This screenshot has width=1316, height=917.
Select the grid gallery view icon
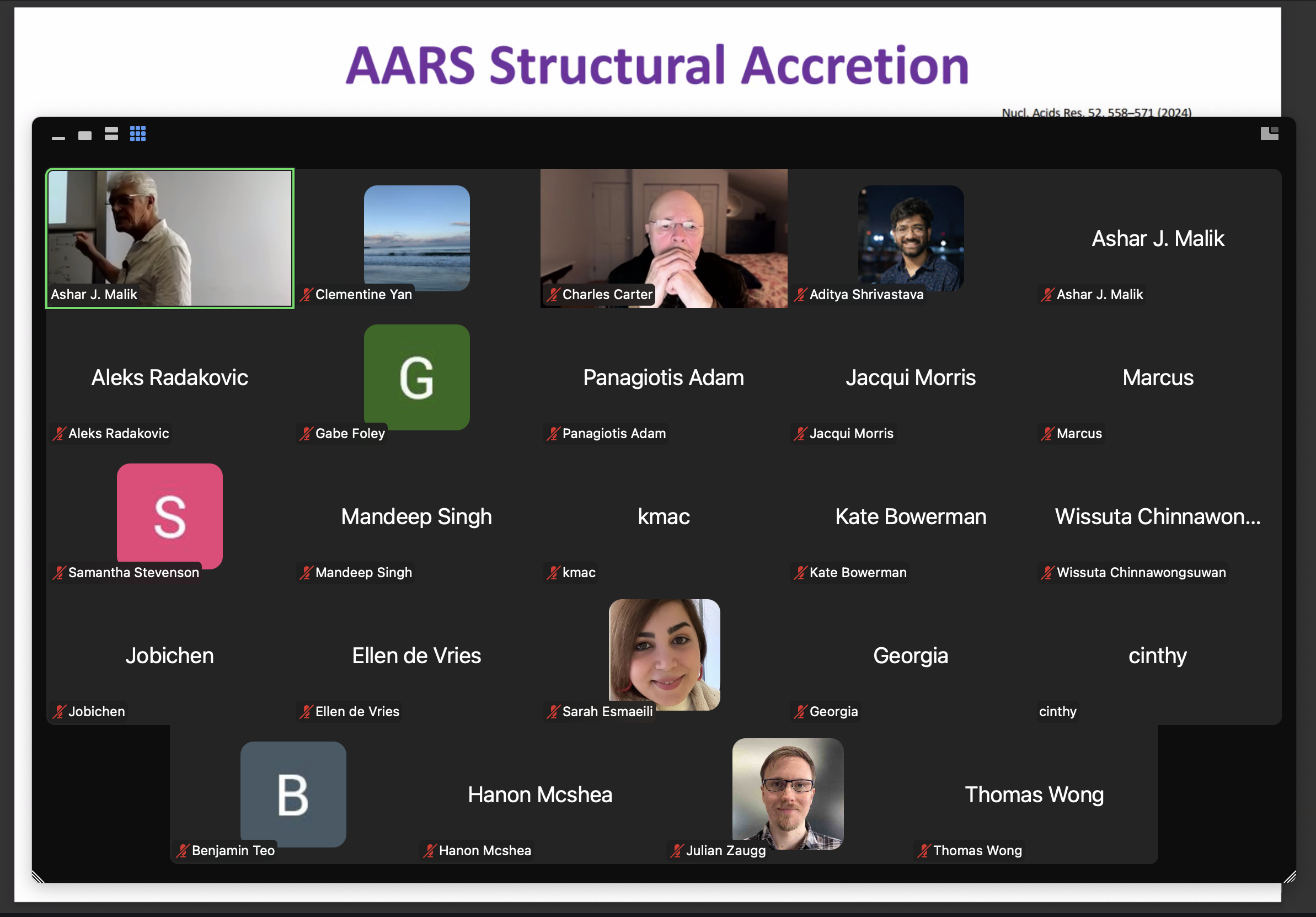coord(137,134)
